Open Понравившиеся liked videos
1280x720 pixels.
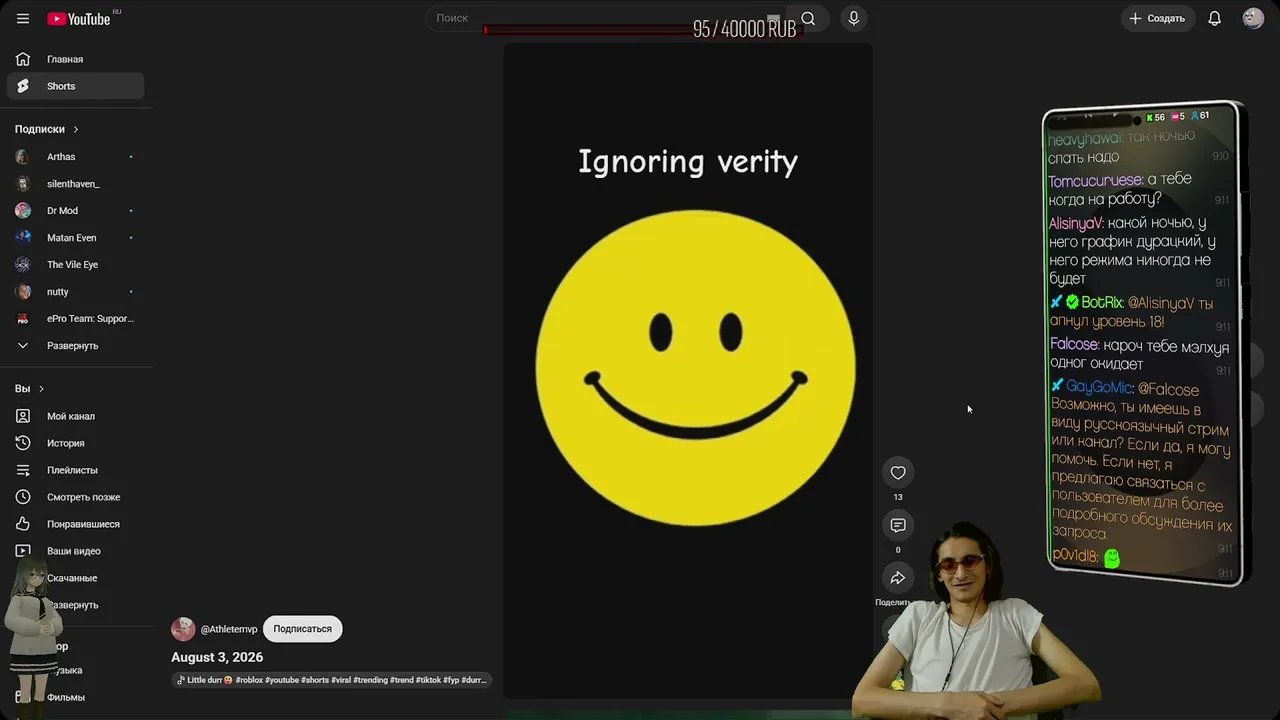coord(75,524)
